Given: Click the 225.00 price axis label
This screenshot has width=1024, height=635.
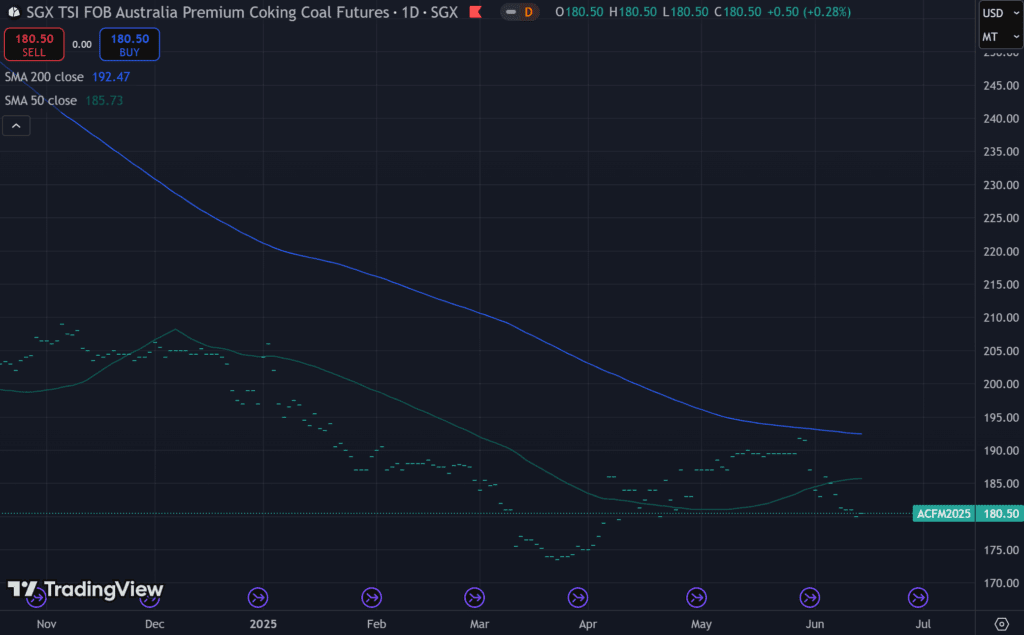Looking at the screenshot, I should [x=1000, y=218].
